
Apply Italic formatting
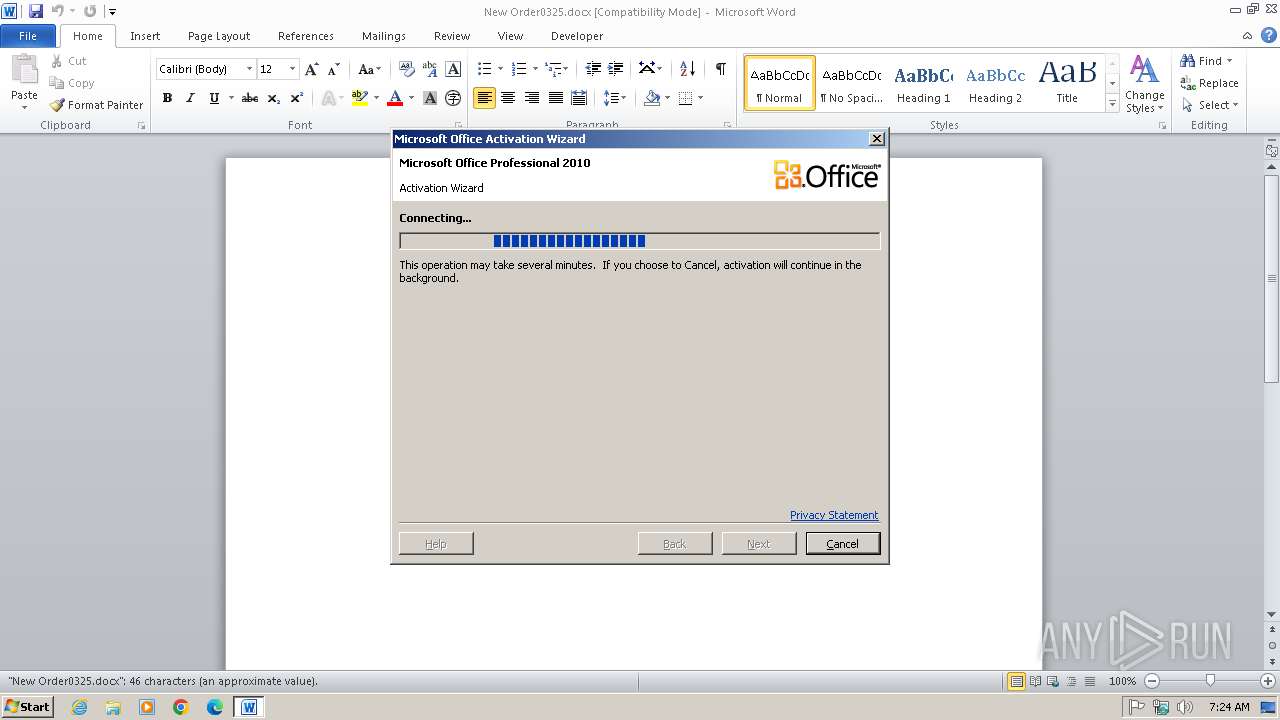pos(190,98)
